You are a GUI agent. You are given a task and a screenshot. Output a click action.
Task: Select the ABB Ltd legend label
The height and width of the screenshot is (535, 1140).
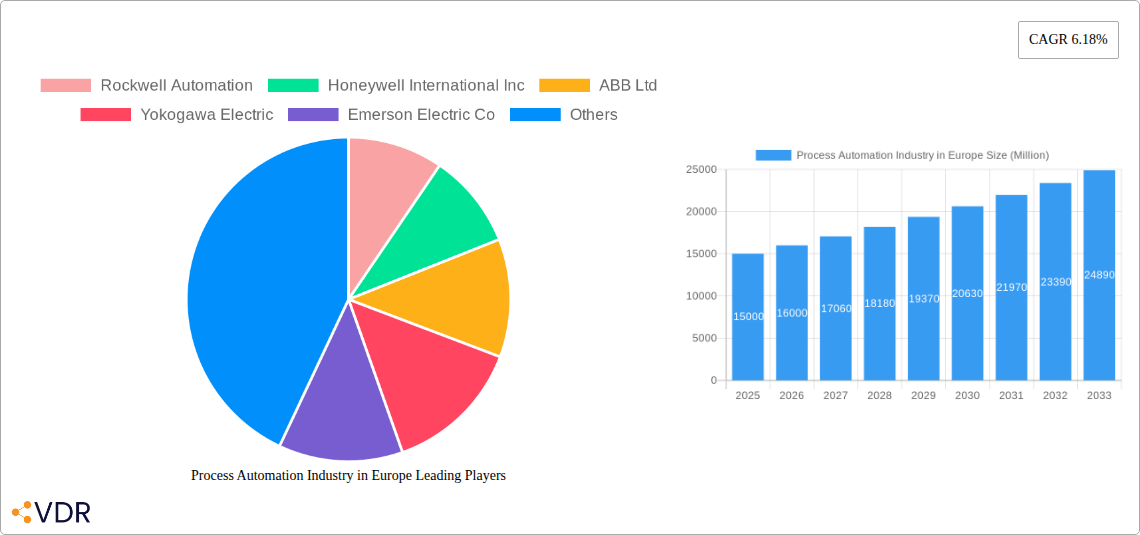click(628, 86)
